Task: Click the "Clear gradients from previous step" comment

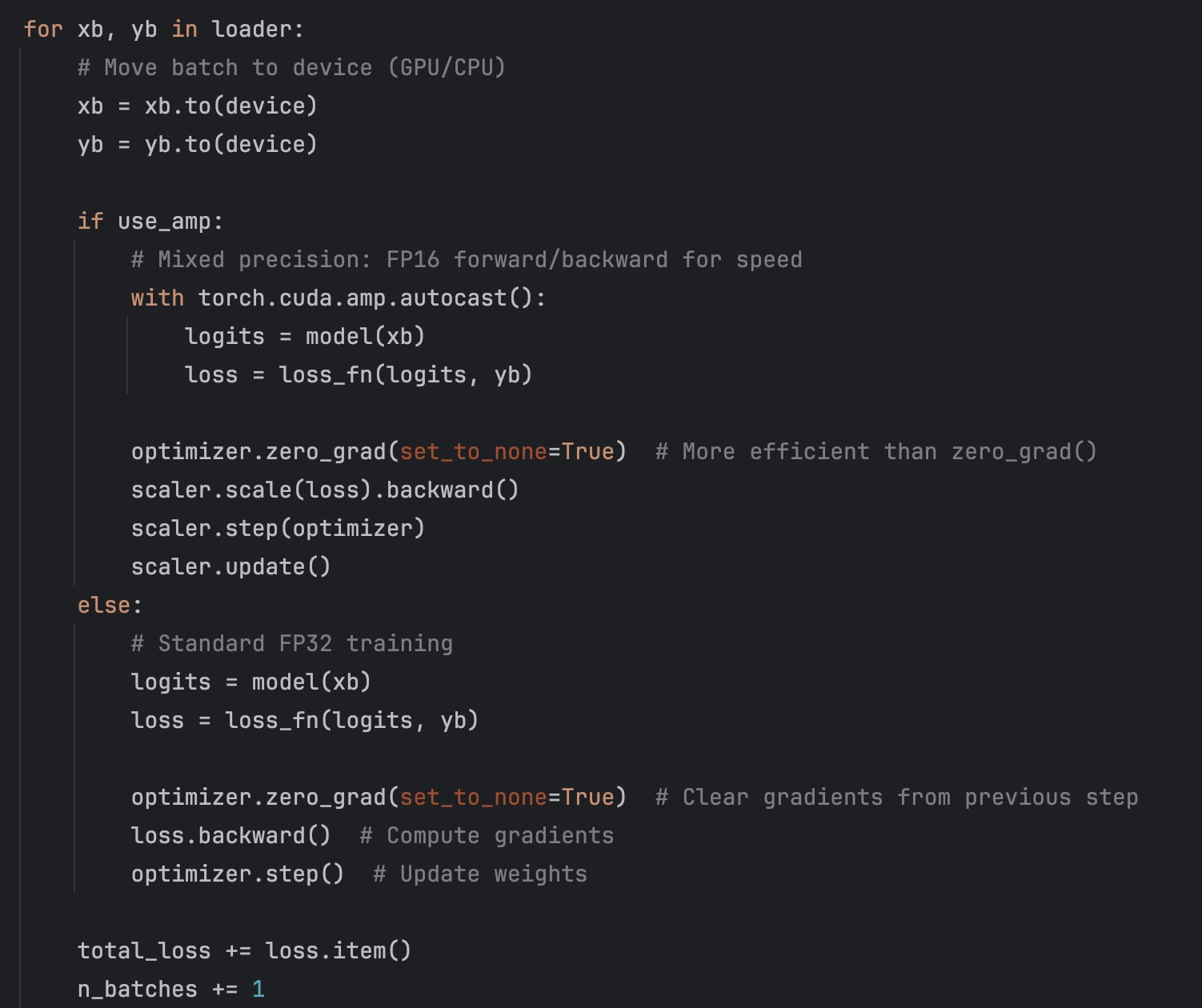Action: coord(896,798)
